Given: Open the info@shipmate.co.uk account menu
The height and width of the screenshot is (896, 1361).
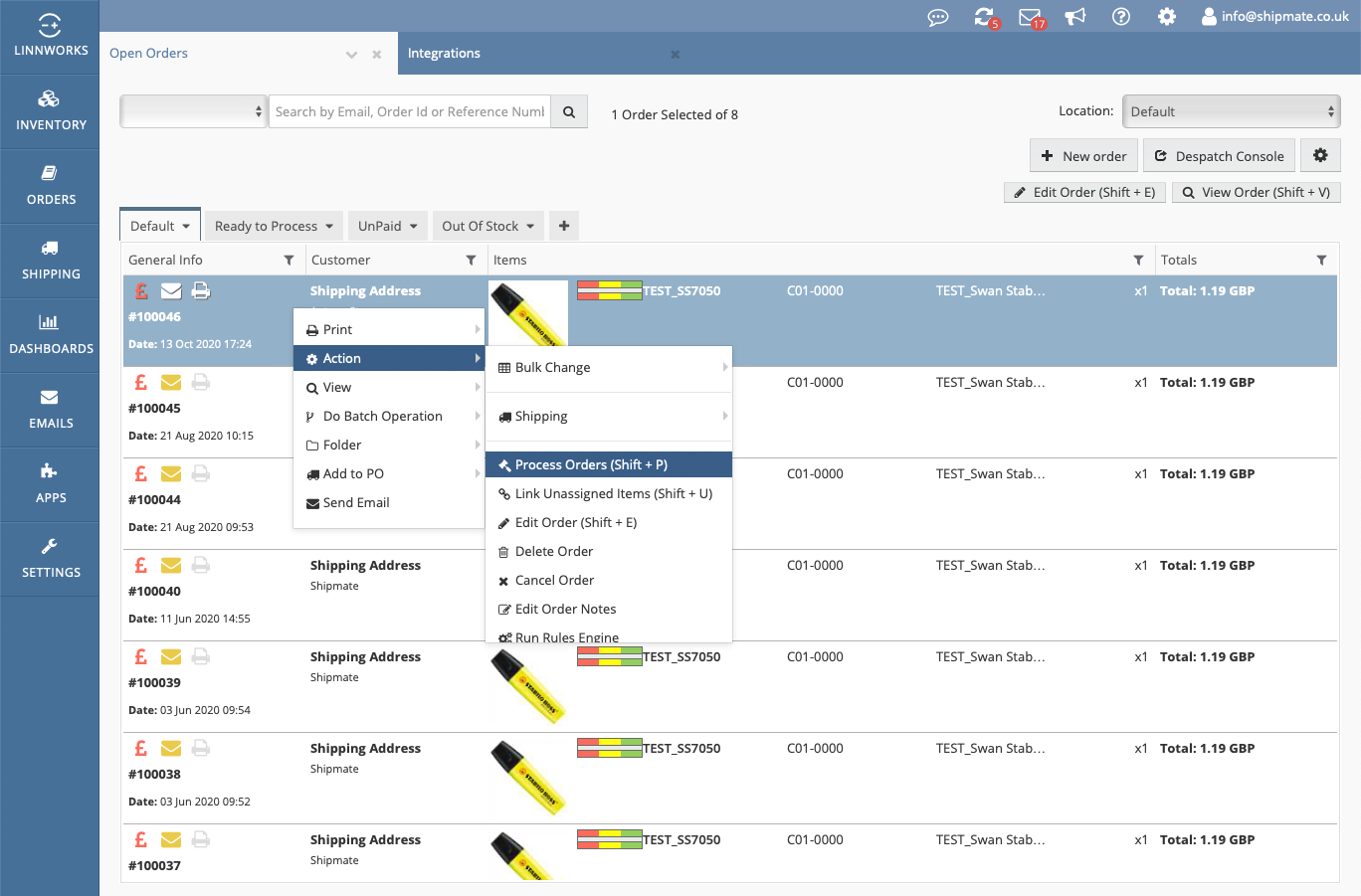Looking at the screenshot, I should (1275, 17).
